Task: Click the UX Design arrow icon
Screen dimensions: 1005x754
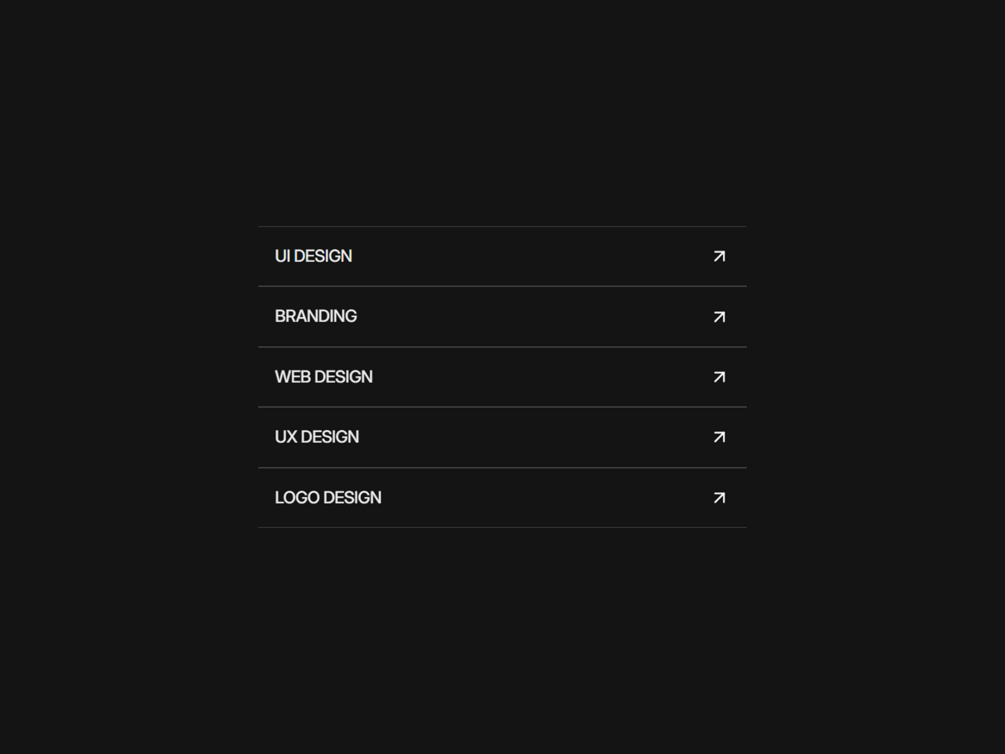Action: 719,437
